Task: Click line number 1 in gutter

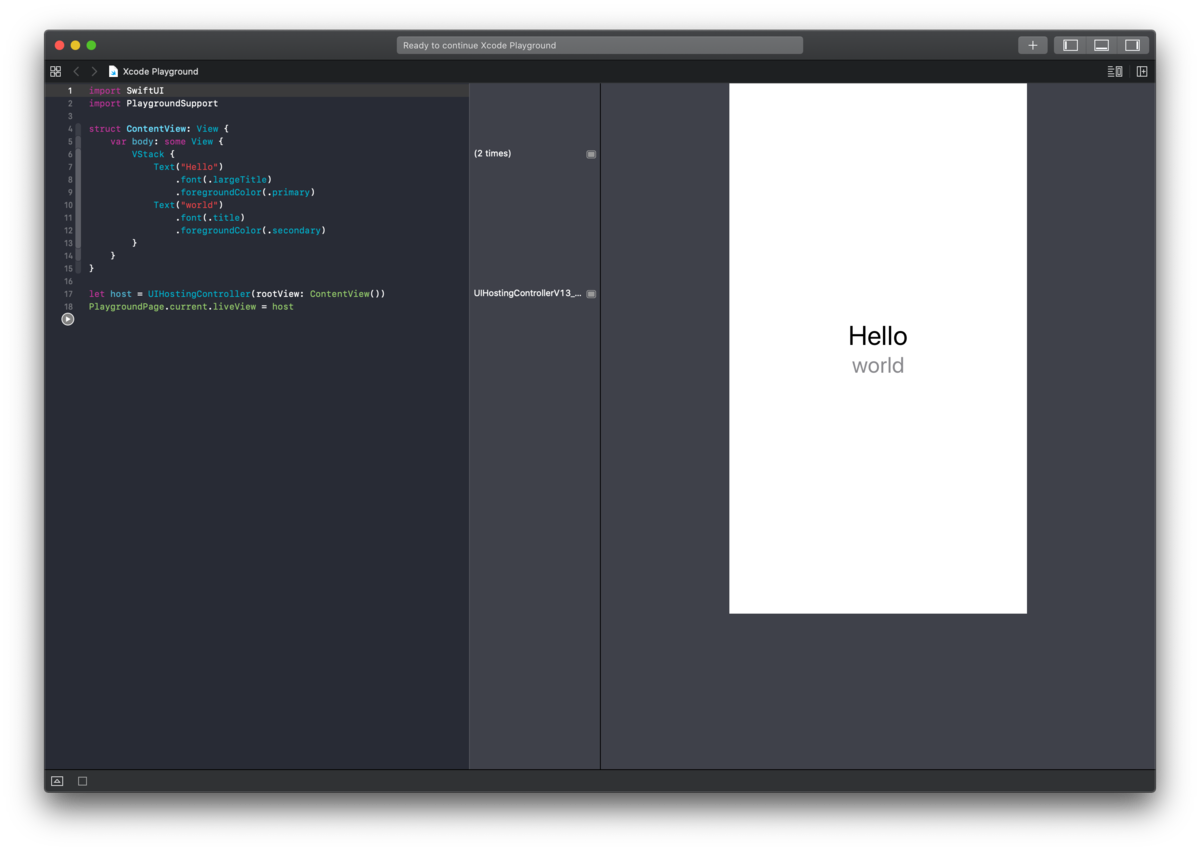Action: tap(70, 91)
